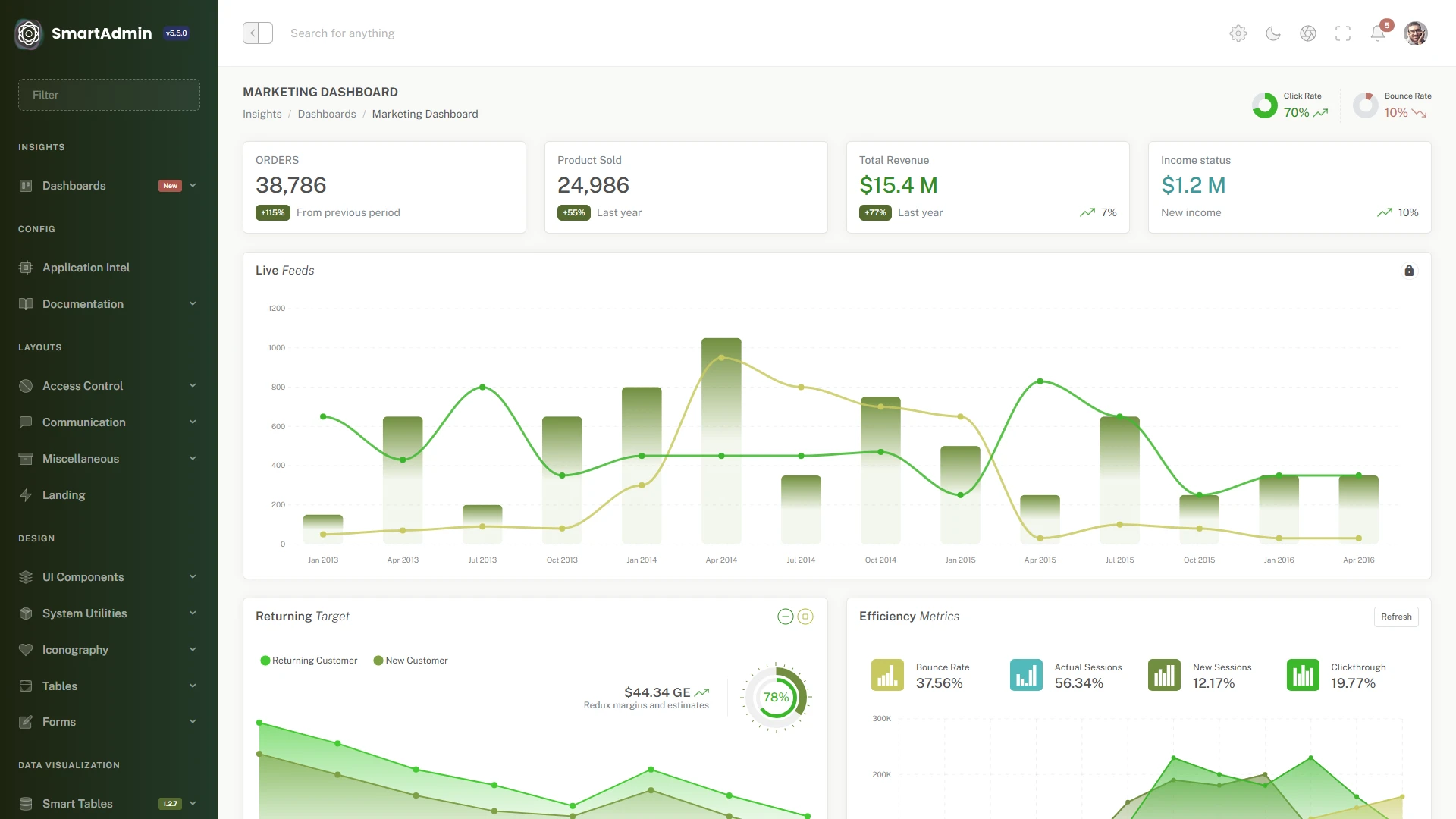The width and height of the screenshot is (1456, 819).
Task: Expand the Communication menu chevron
Action: 193,422
